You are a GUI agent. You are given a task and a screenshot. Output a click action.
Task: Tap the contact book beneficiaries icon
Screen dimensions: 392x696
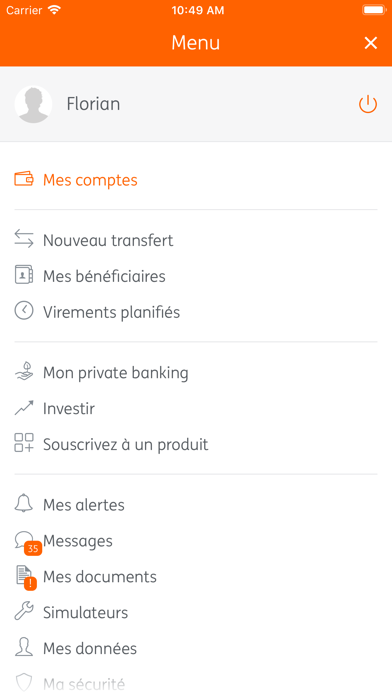click(24, 275)
